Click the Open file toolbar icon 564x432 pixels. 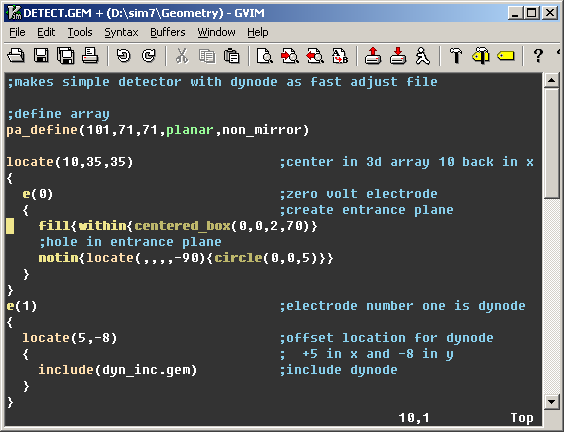click(16, 56)
